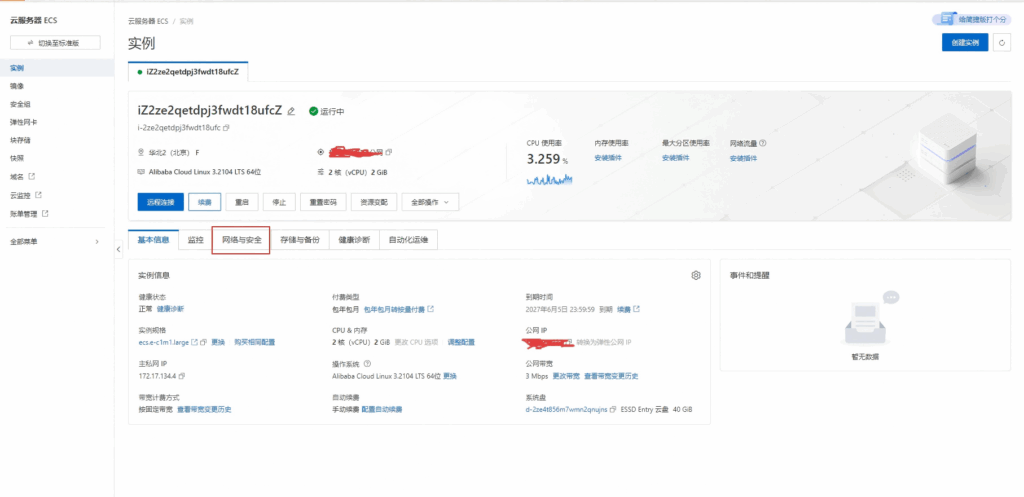1024x497 pixels.
Task: Expand 全部菜单 submenu arrow
Action: click(x=97, y=242)
